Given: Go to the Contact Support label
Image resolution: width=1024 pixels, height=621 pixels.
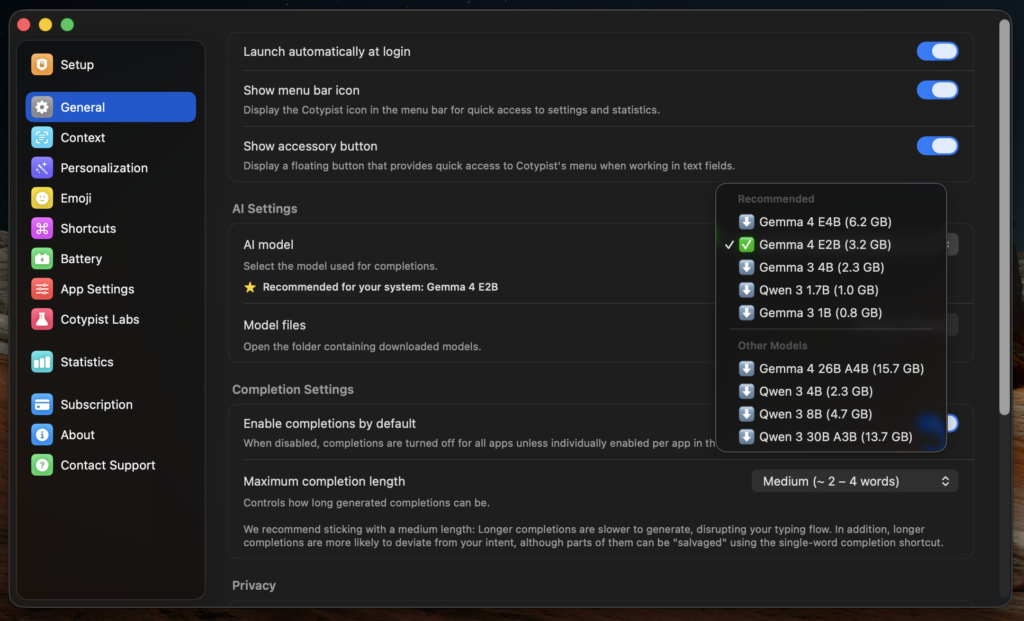Looking at the screenshot, I should click(108, 465).
